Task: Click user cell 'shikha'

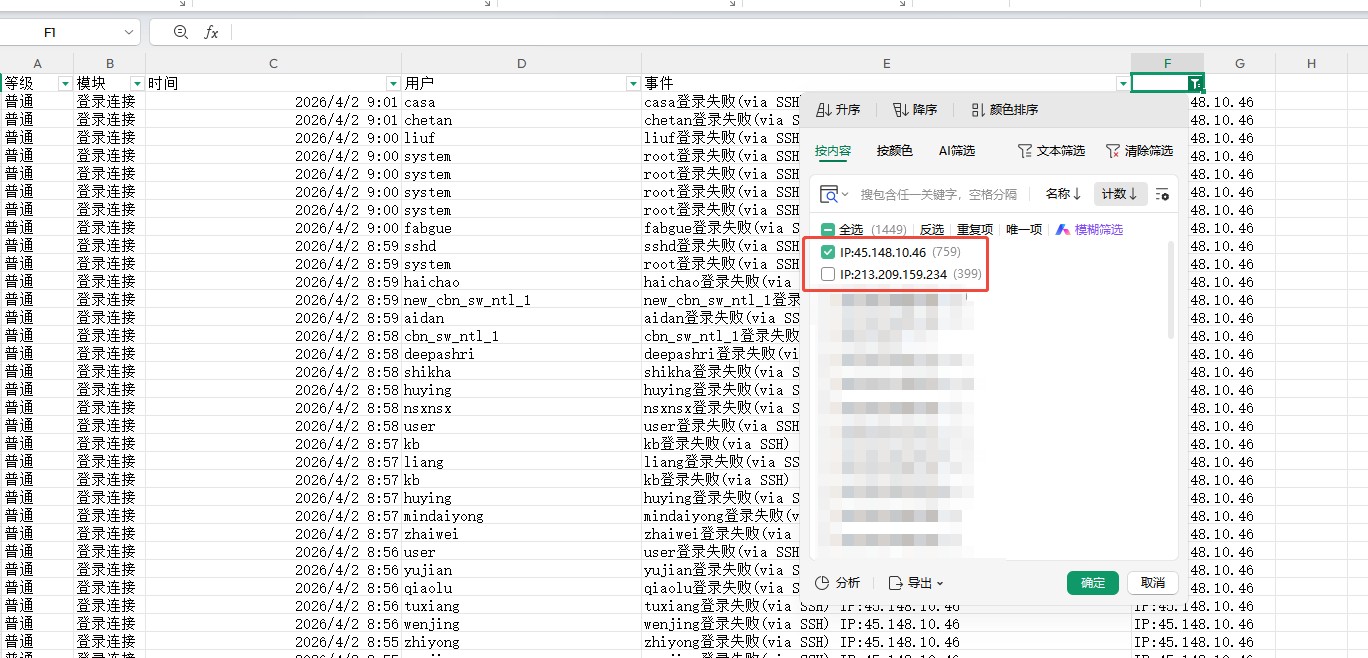Action: coord(521,372)
